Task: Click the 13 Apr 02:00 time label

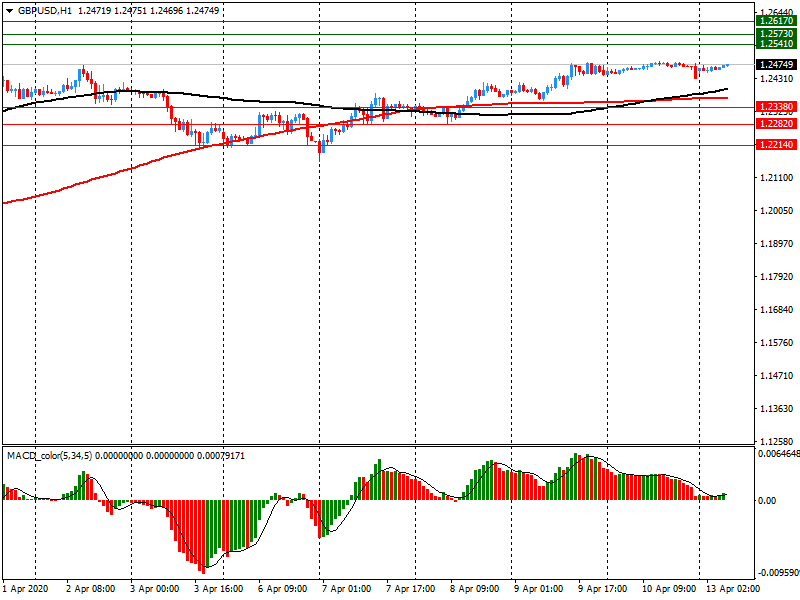Action: pyautogui.click(x=730, y=589)
